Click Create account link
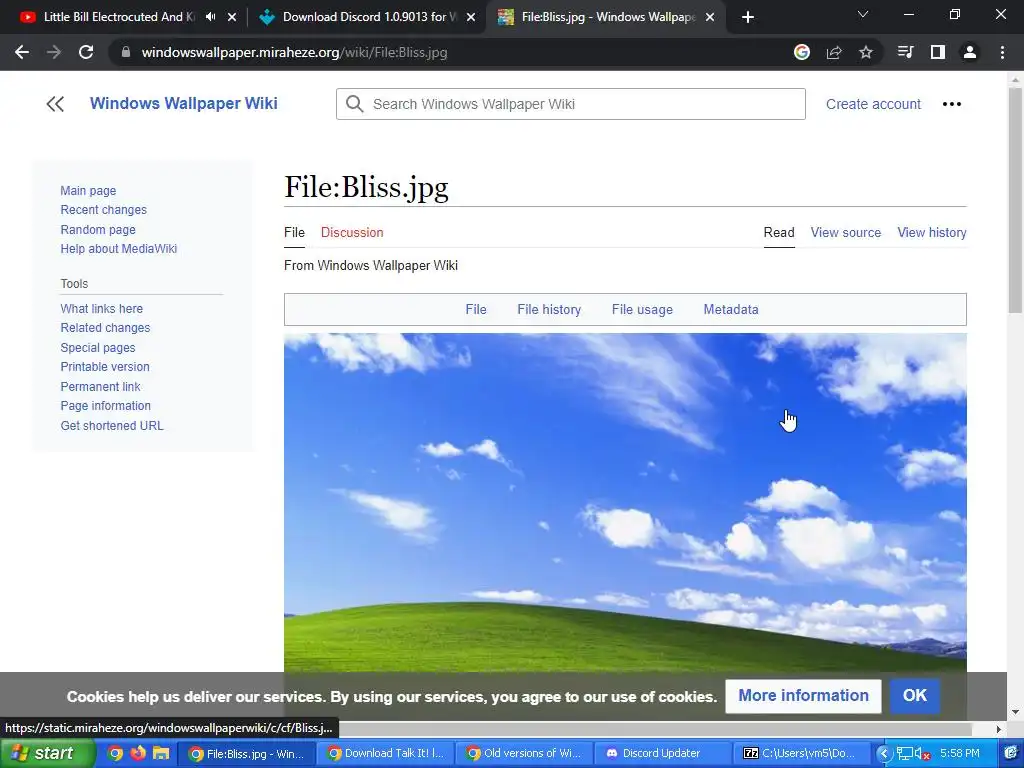 click(x=873, y=104)
